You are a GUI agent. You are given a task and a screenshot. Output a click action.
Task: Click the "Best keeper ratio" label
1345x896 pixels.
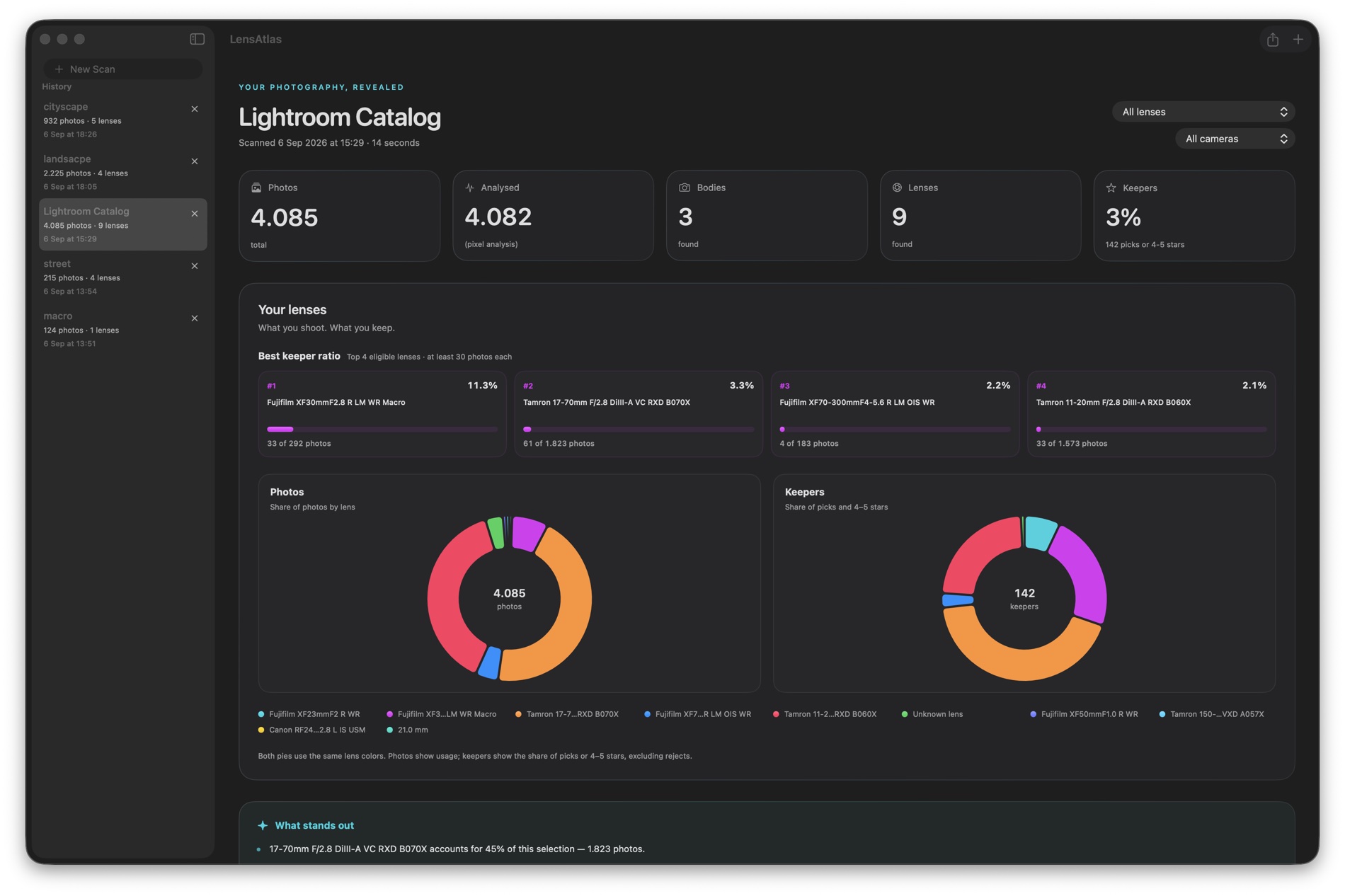(x=299, y=356)
